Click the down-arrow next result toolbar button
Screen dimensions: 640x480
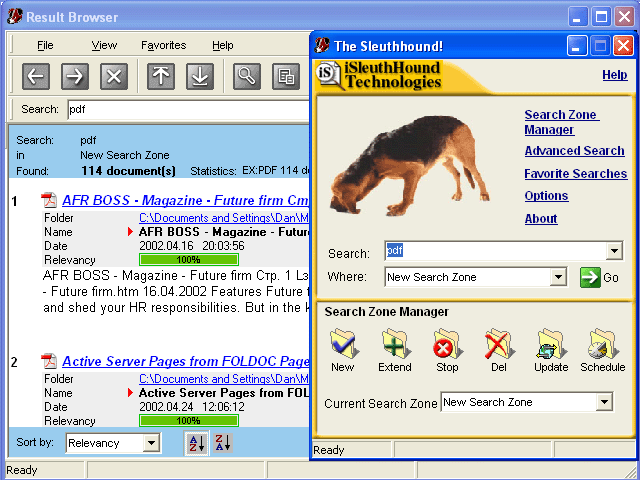coord(200,76)
